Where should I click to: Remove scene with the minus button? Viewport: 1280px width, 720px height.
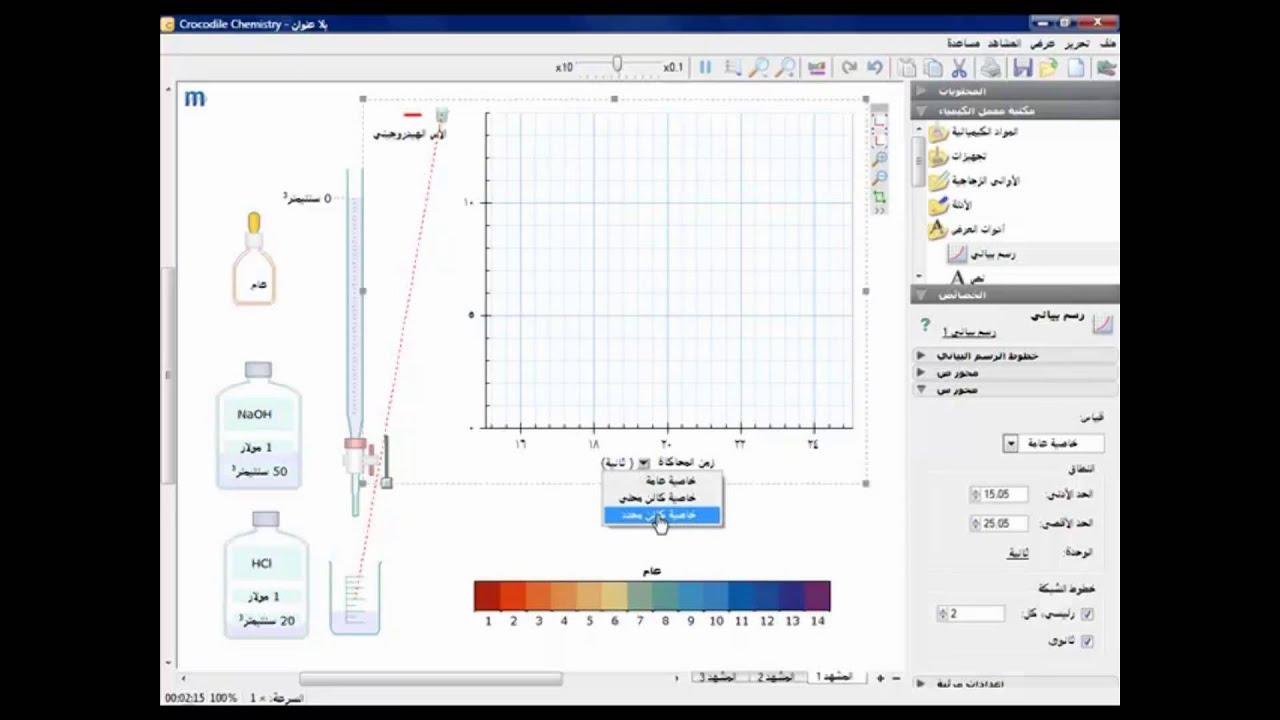pos(896,678)
